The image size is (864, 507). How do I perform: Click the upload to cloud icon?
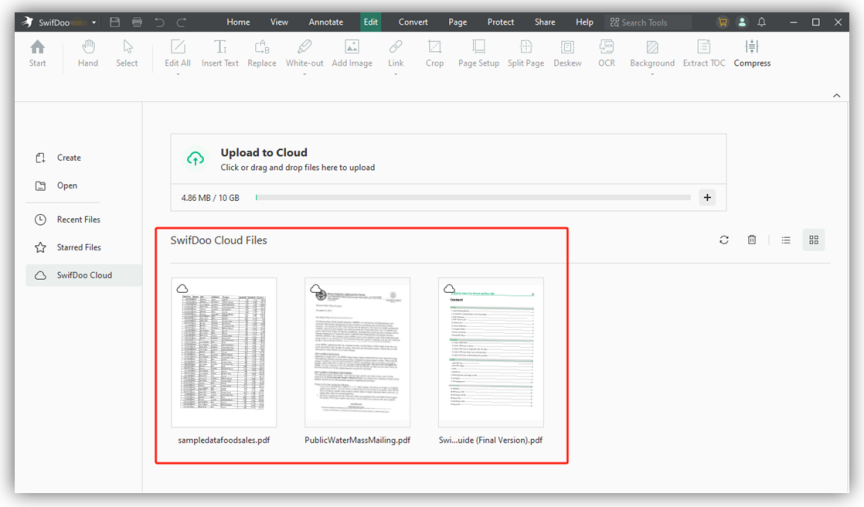[x=195, y=159]
